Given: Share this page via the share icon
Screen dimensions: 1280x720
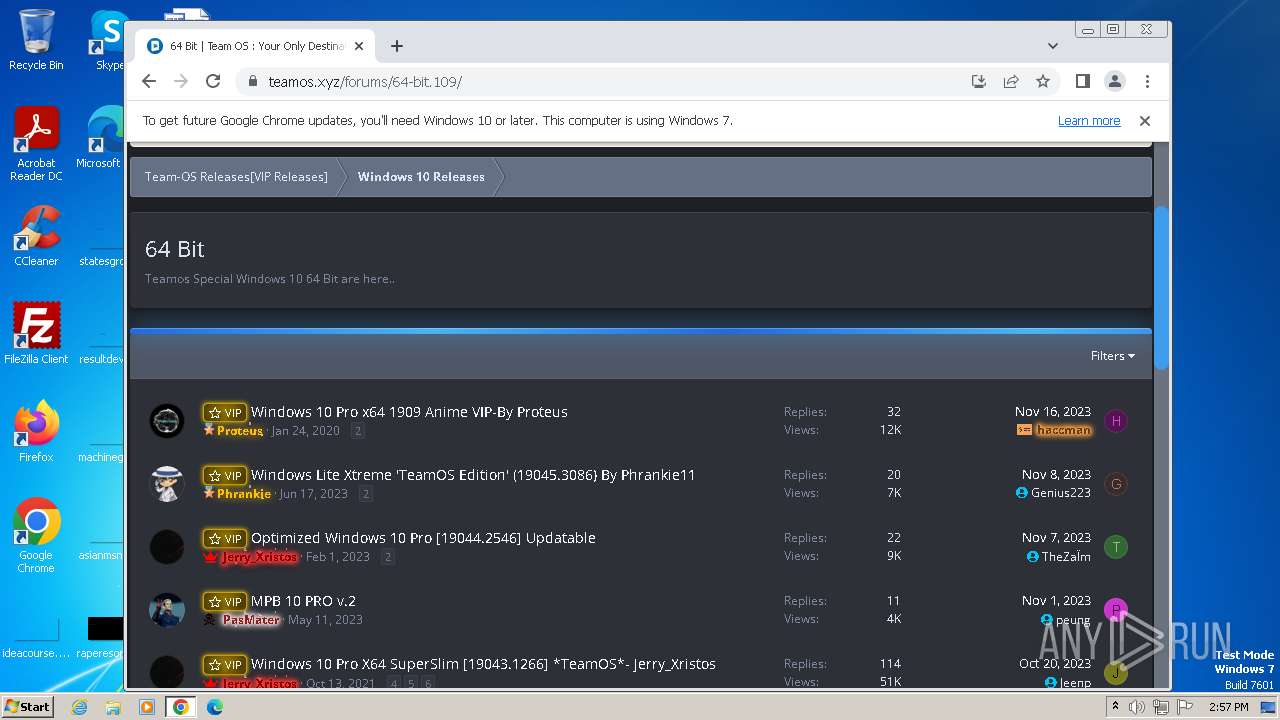Looking at the screenshot, I should (x=1011, y=81).
